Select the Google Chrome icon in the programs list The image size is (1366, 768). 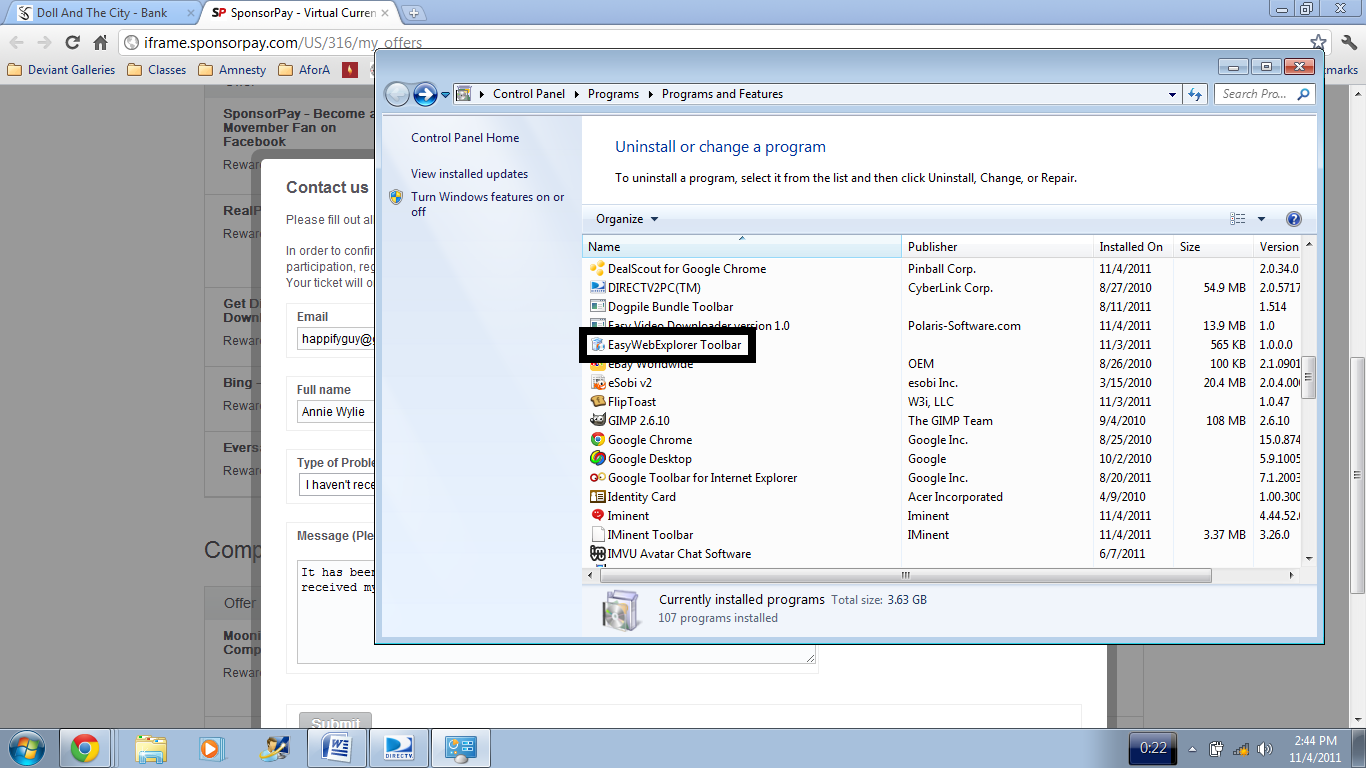click(598, 440)
